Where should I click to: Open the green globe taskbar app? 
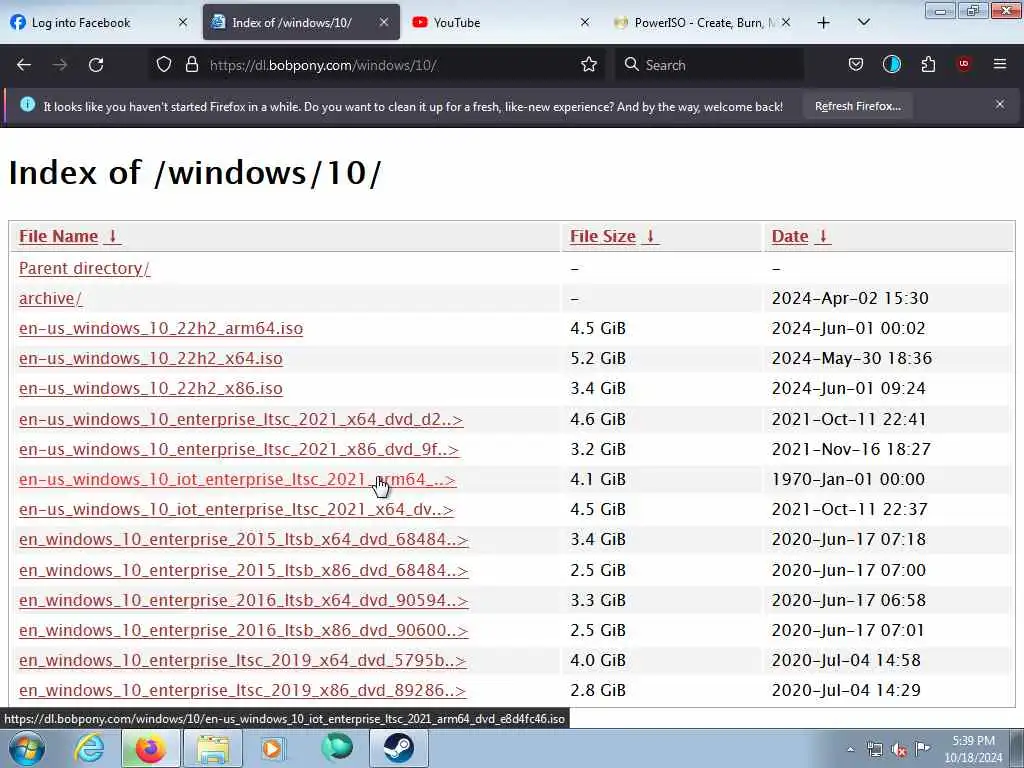pos(336,748)
